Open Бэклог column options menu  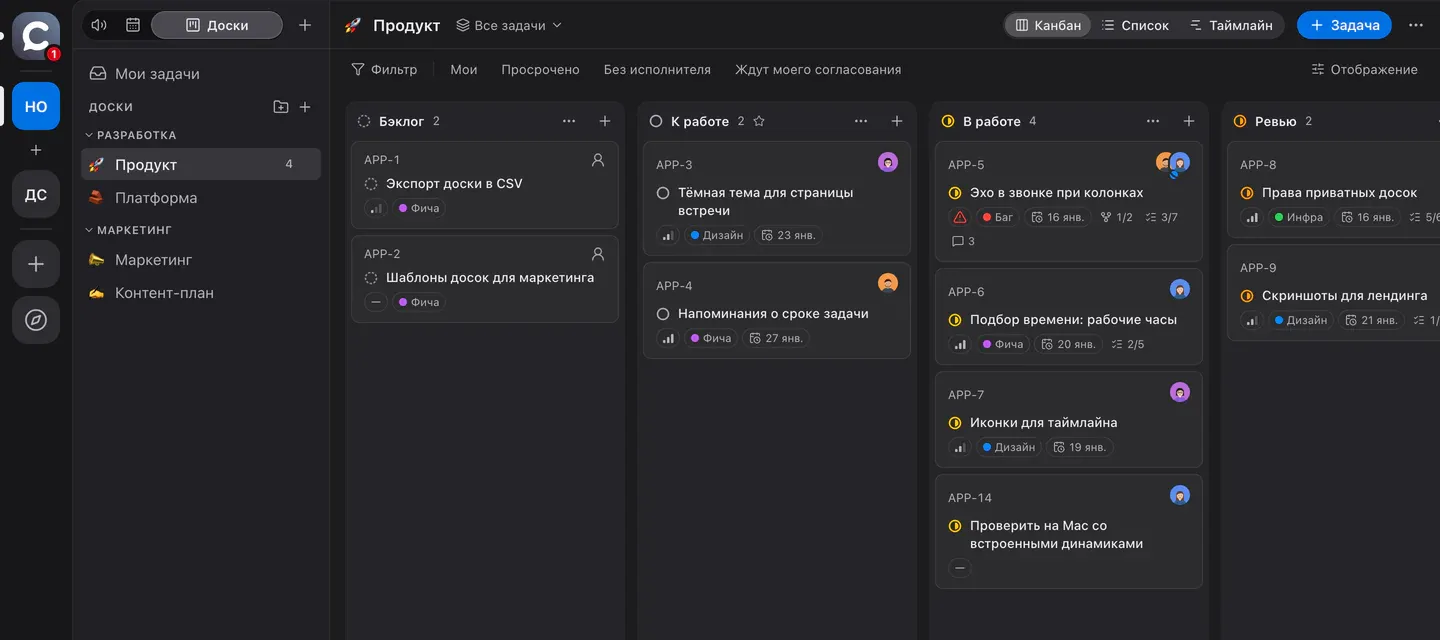pyautogui.click(x=569, y=121)
